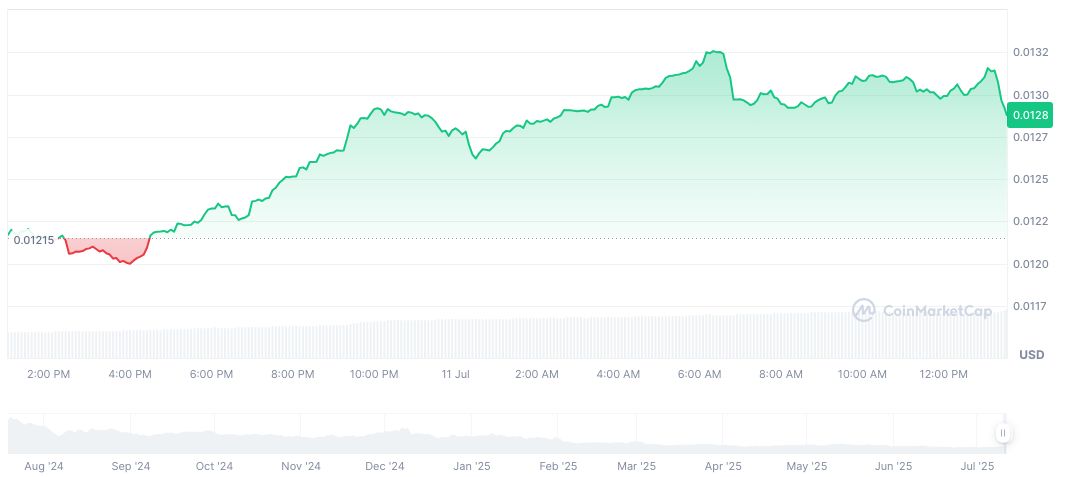Jump to Nov '24 in range navigator
Image resolution: width=1072 pixels, height=477 pixels.
point(300,466)
